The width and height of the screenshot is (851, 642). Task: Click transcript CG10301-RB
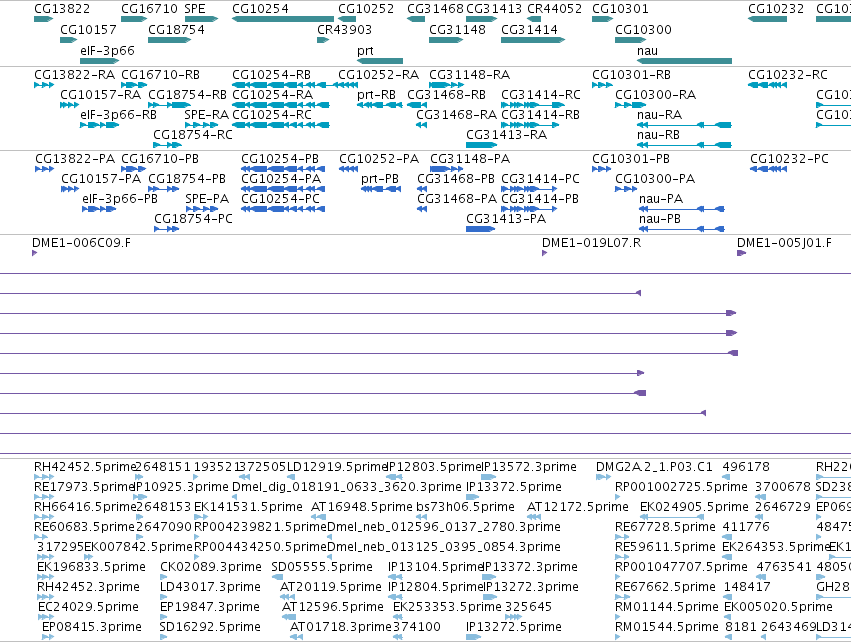632,74
